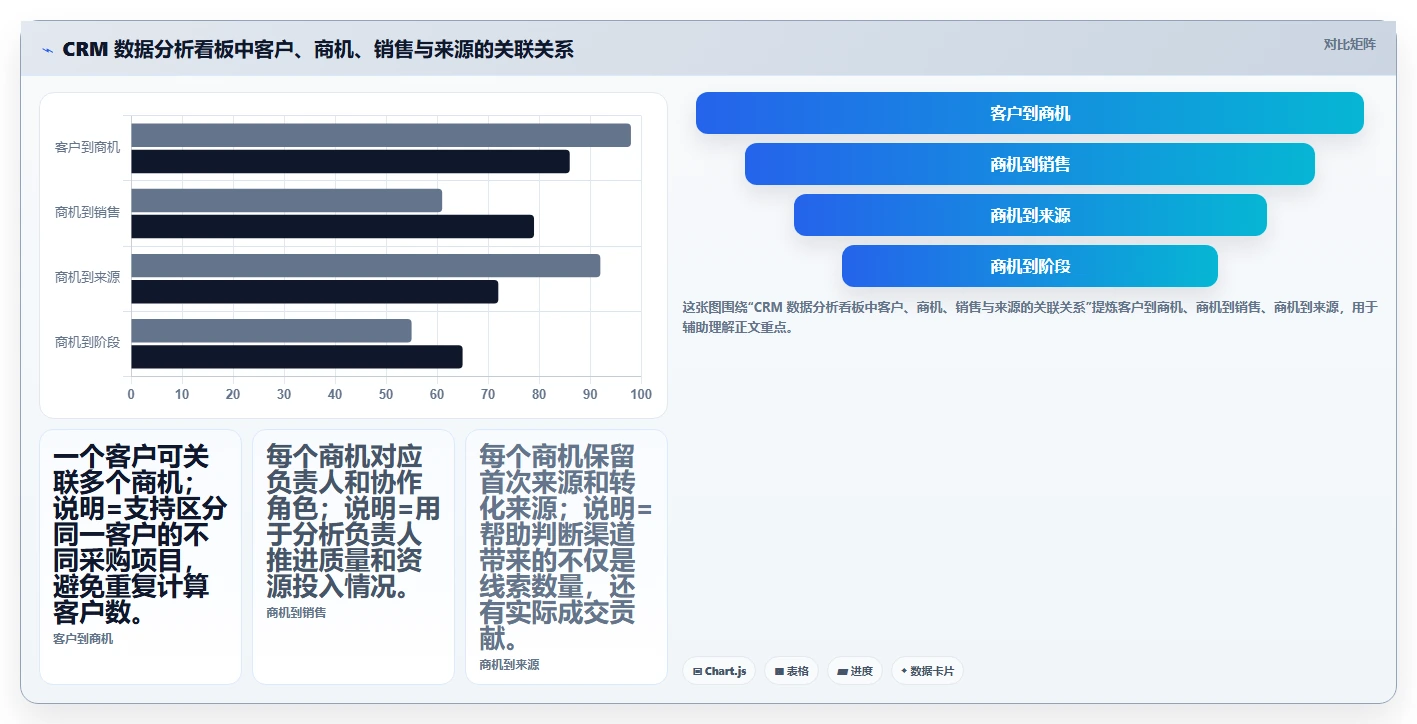
Task: Click the 客户到商机 caption under the first card
Action: coord(83,638)
